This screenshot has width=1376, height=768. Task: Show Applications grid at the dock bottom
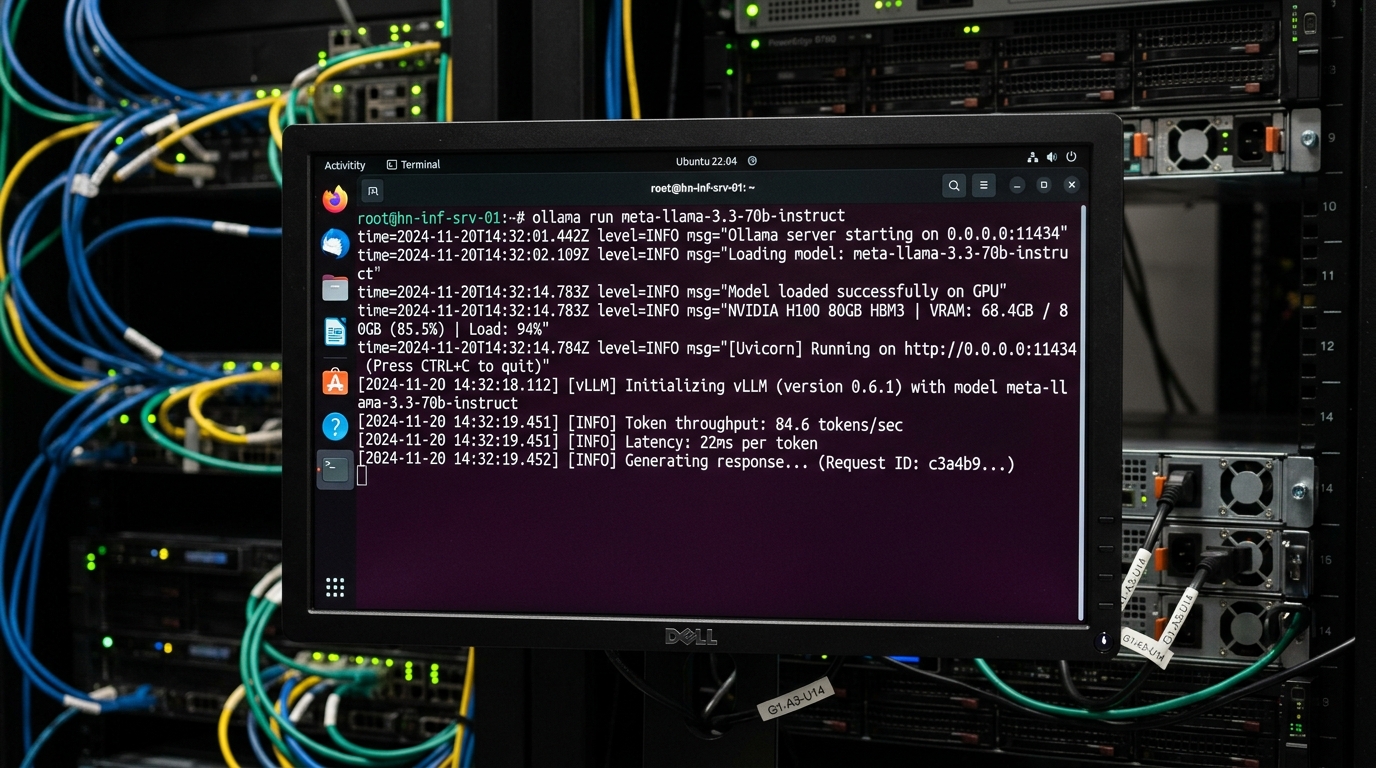335,588
